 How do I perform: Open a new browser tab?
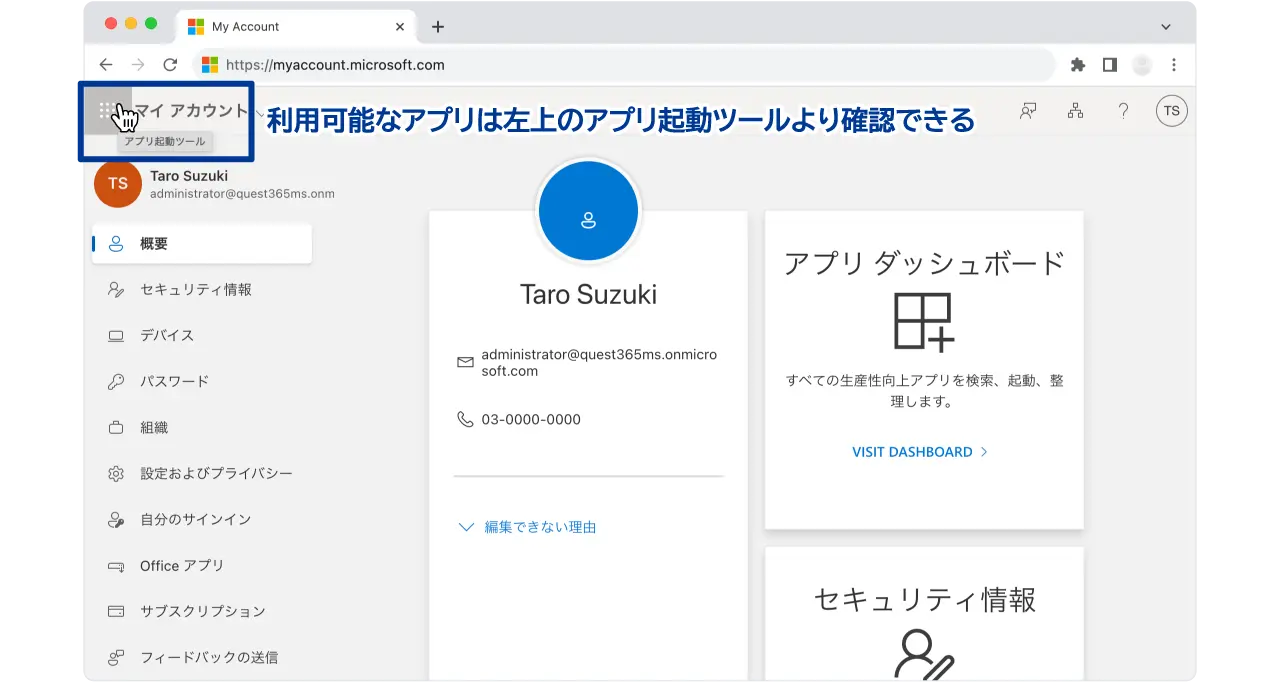[x=437, y=27]
